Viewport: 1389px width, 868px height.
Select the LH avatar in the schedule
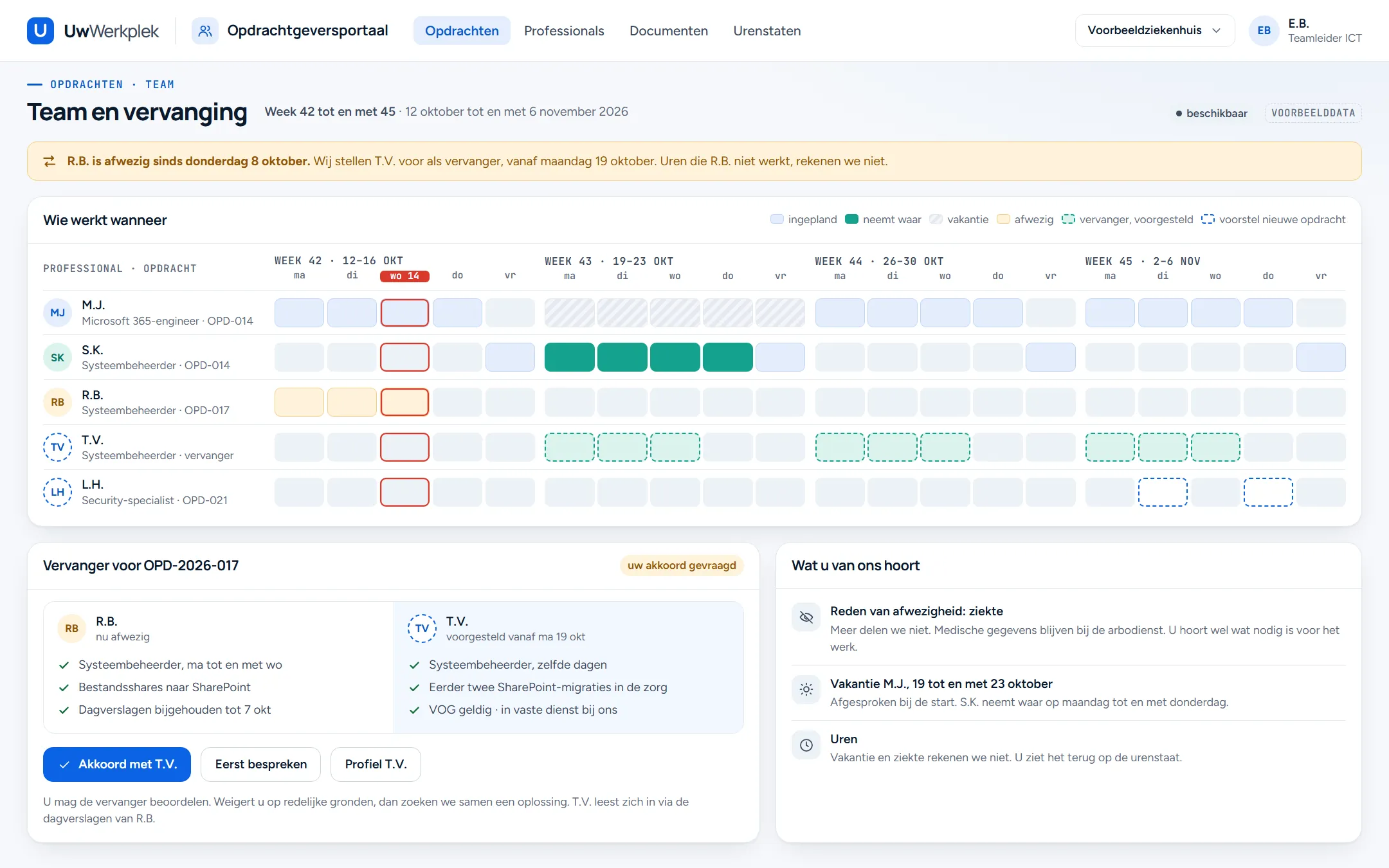[x=57, y=492]
